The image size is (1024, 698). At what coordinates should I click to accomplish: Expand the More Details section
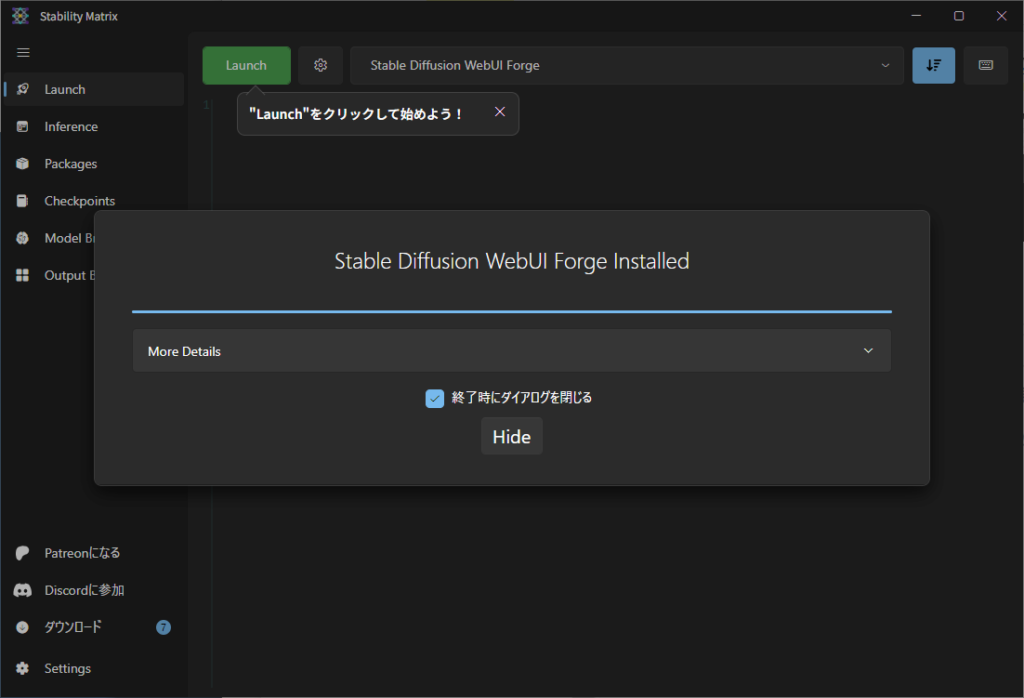[511, 351]
